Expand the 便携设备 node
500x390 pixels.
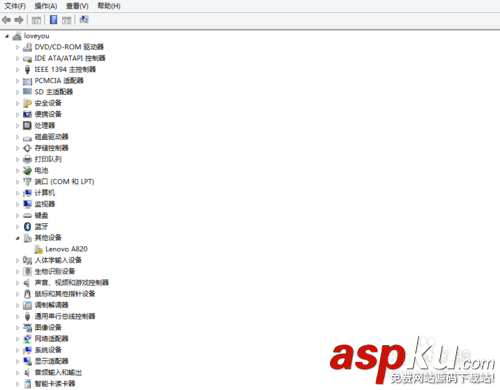(x=17, y=115)
